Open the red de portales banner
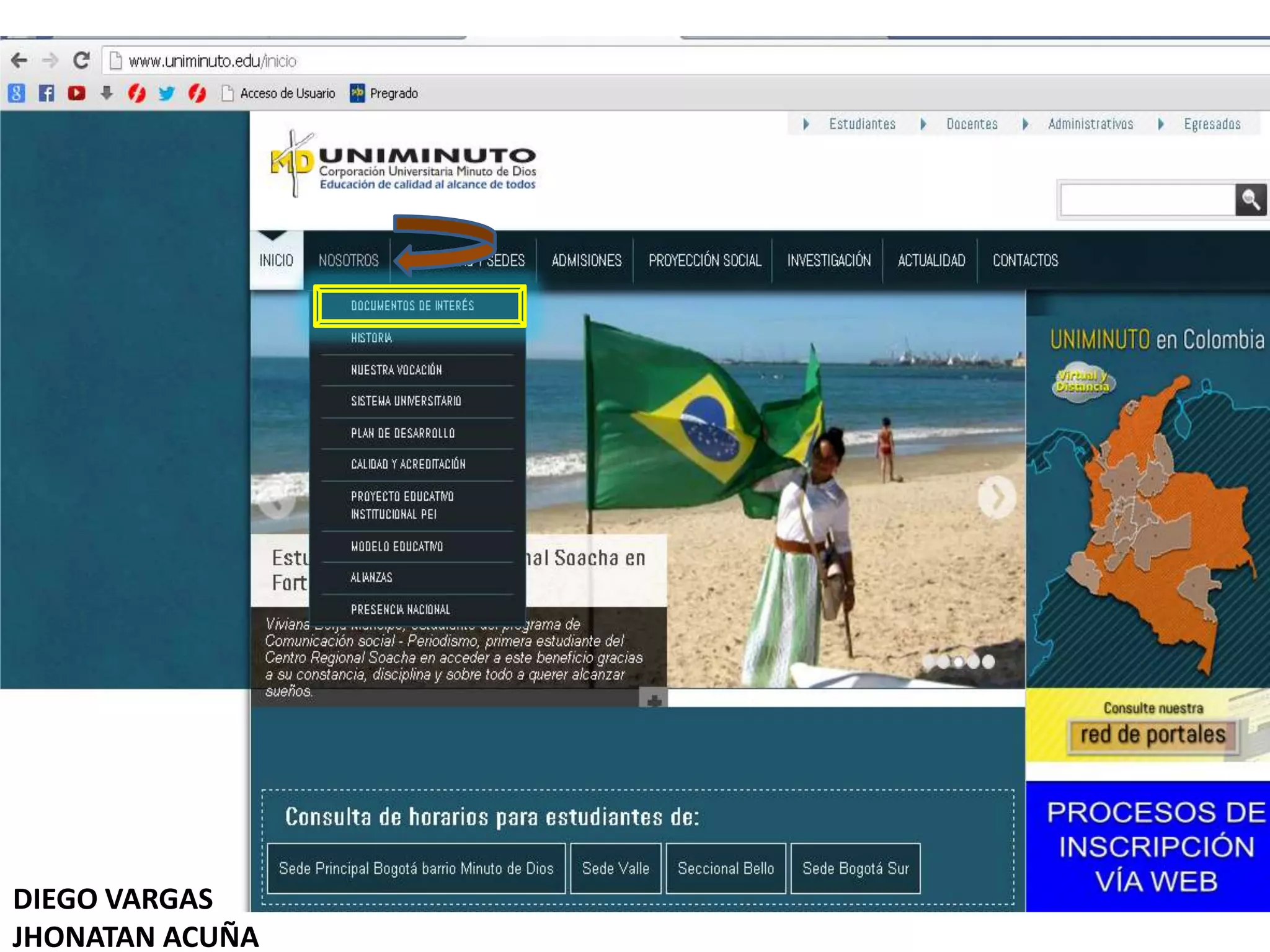Screen dimensions: 1270x952 click(x=1152, y=735)
